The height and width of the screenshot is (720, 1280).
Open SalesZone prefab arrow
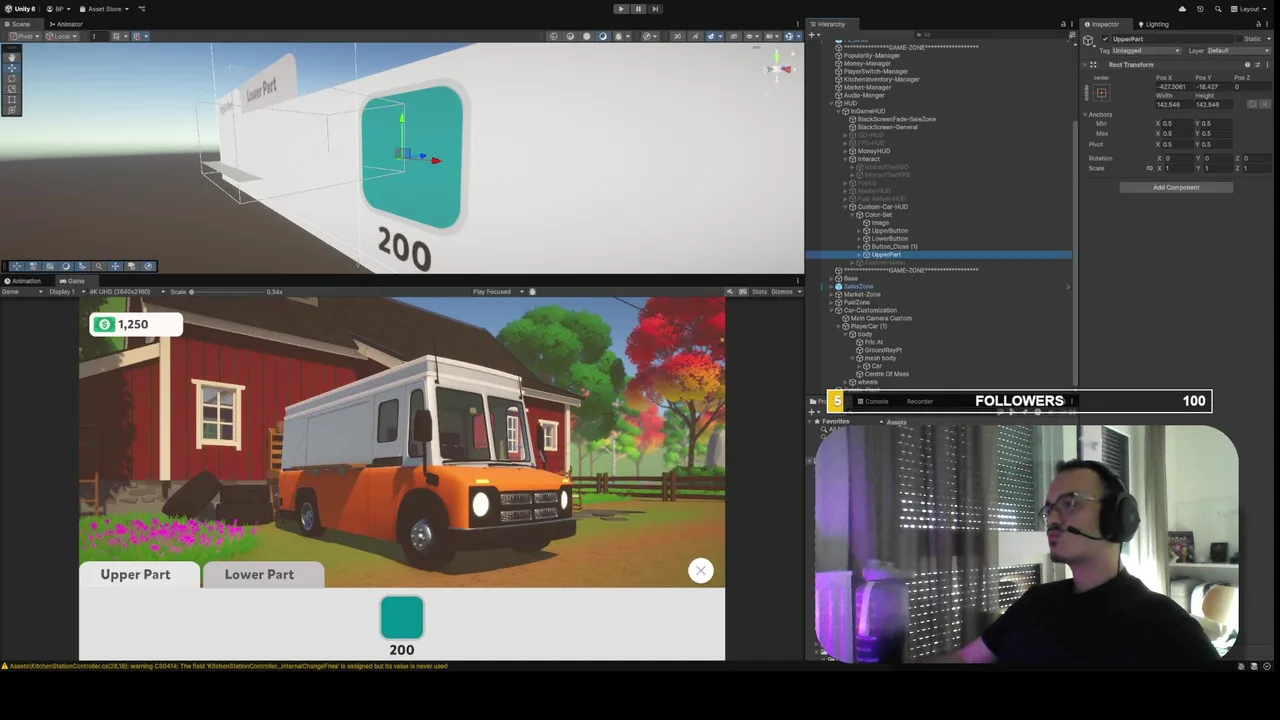click(x=1067, y=287)
